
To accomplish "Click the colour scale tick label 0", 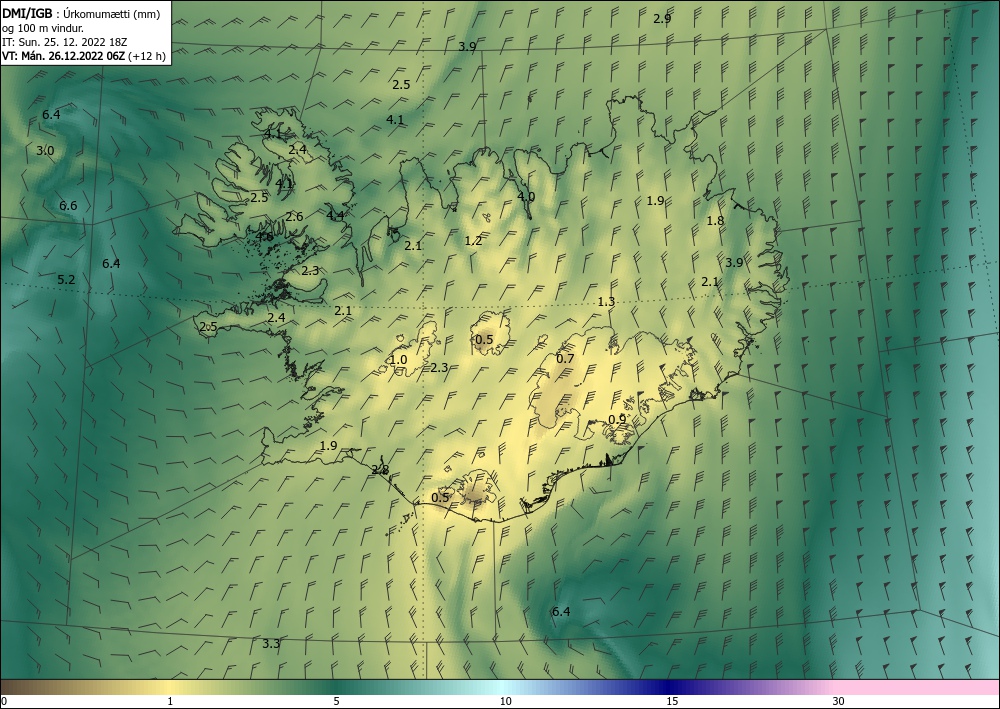I will click(x=4, y=702).
